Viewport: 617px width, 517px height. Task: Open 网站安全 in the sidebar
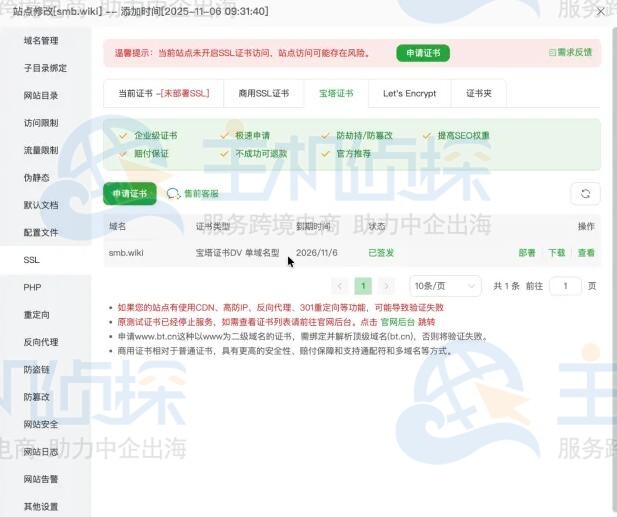41,425
